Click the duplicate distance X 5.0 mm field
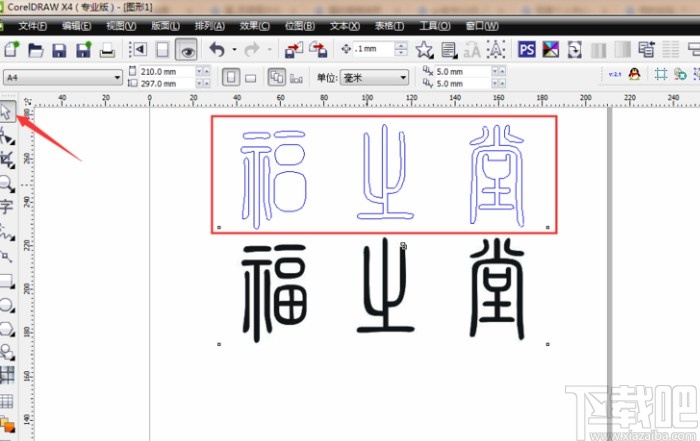The height and width of the screenshot is (441, 700). pyautogui.click(x=463, y=71)
